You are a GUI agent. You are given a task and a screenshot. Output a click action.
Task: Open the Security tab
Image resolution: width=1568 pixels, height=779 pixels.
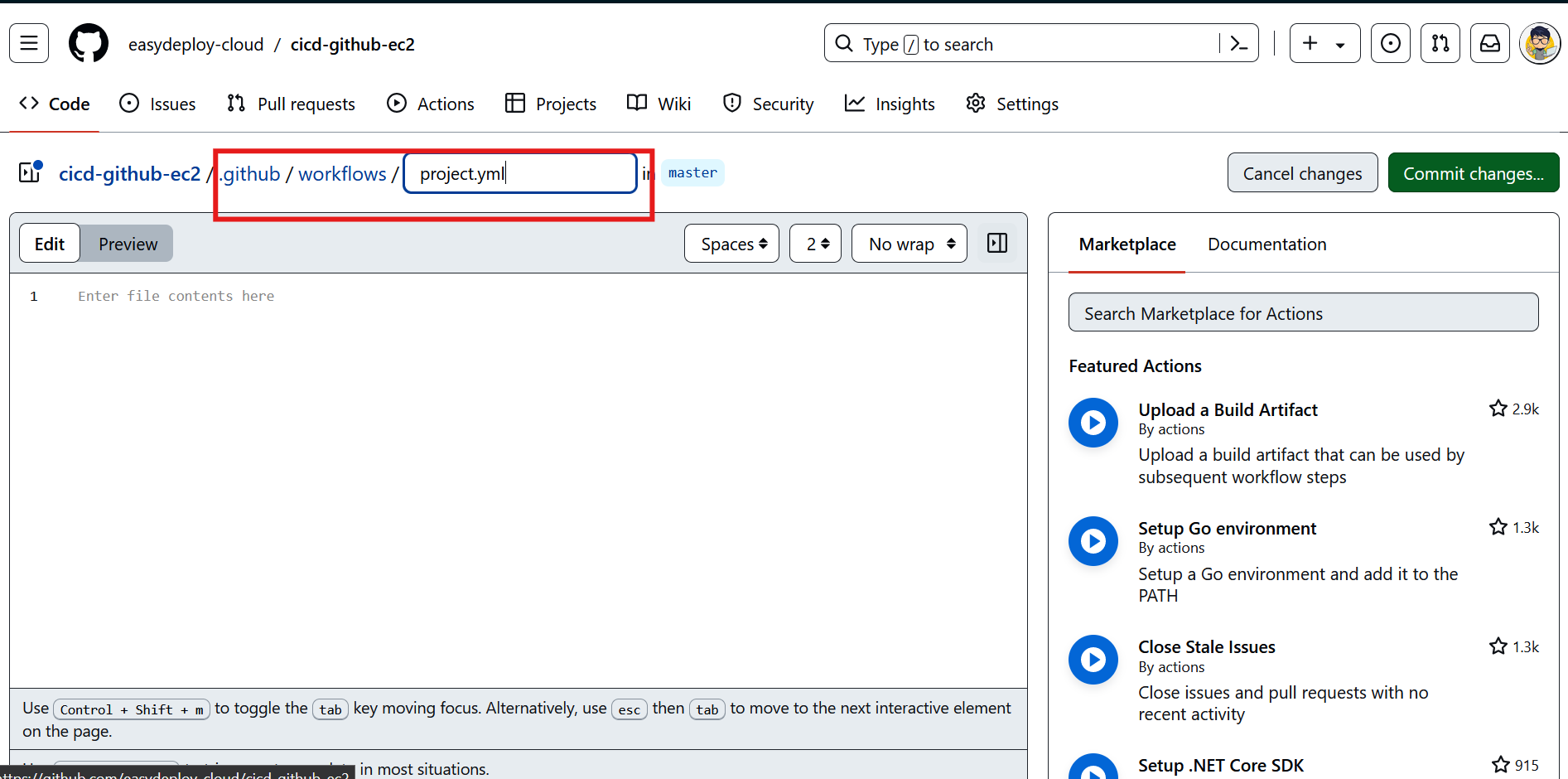click(769, 104)
